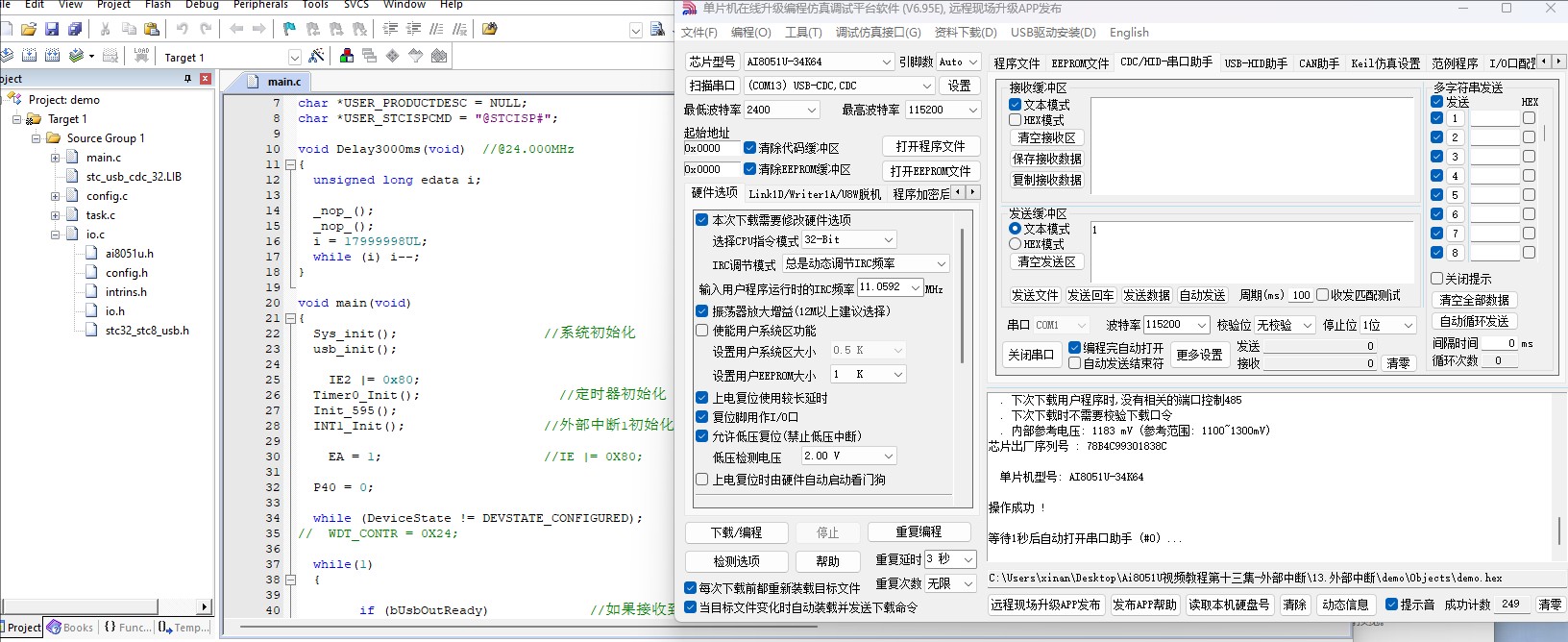Image resolution: width=1568 pixels, height=642 pixels.
Task: Click the Redo icon in Keil toolbar
Action: pos(206,29)
